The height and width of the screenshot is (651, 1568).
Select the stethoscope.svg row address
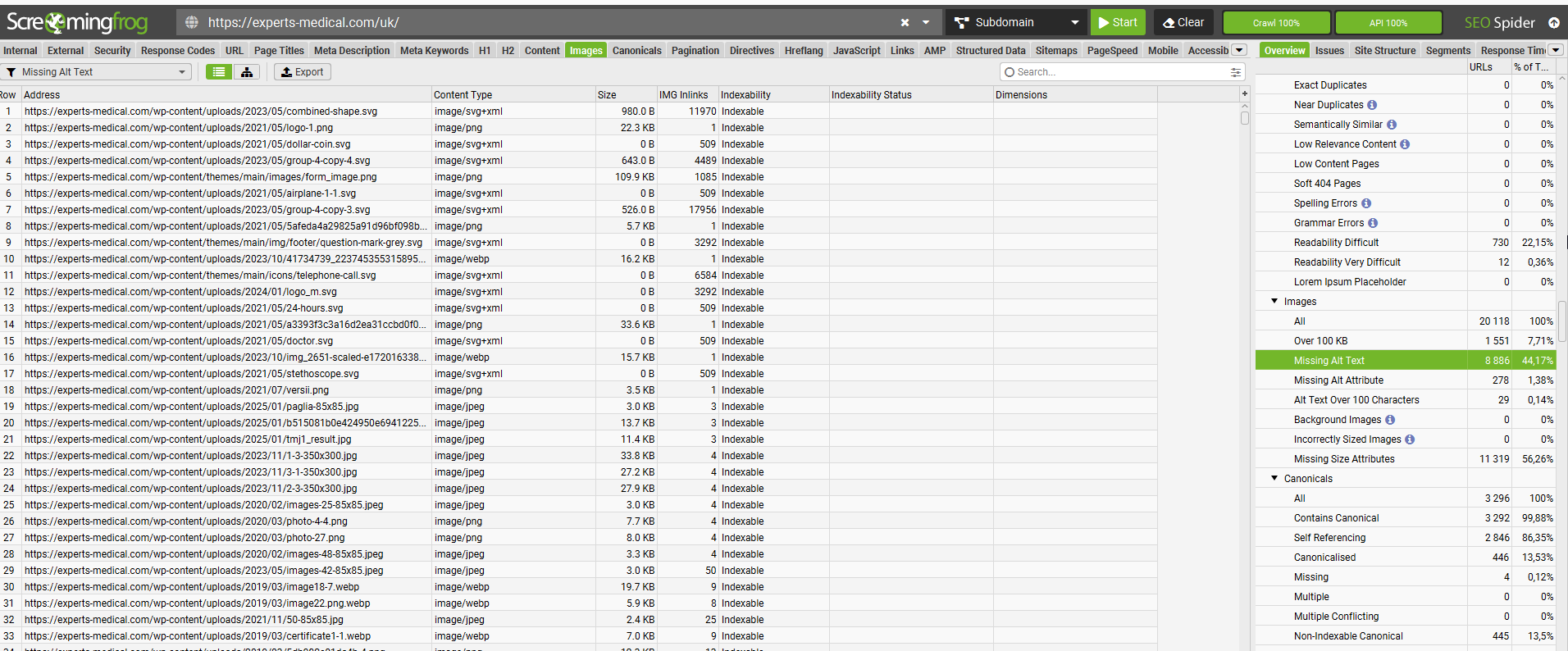click(x=192, y=374)
